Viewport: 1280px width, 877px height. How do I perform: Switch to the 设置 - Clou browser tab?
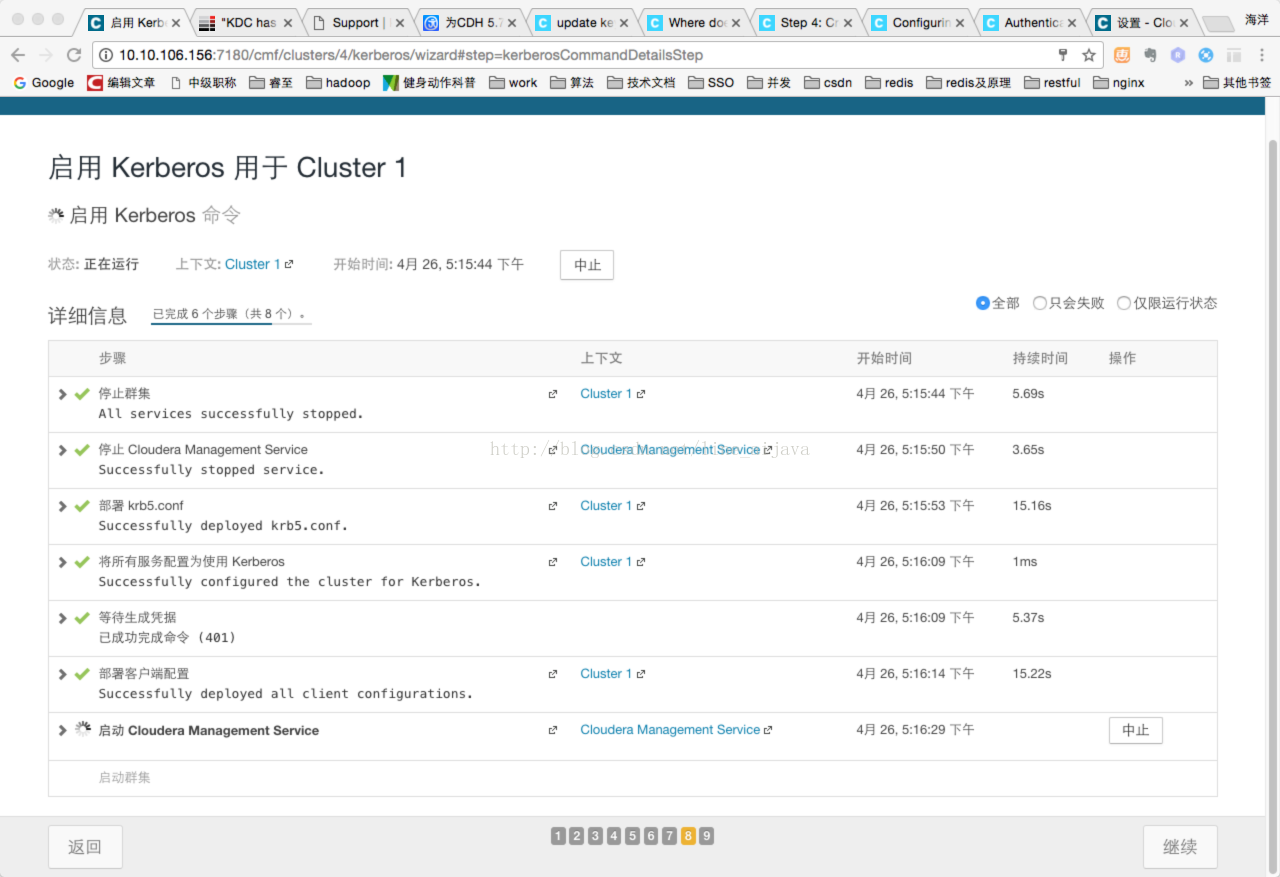[1141, 22]
